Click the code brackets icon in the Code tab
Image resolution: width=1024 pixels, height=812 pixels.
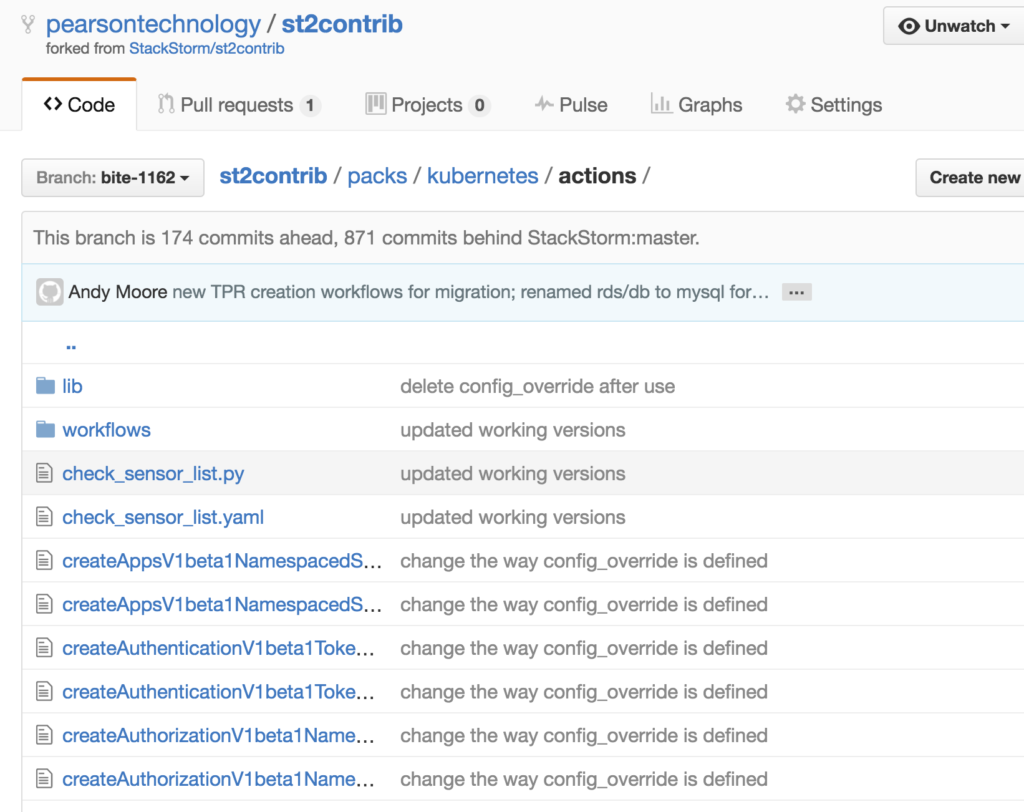tap(53, 104)
